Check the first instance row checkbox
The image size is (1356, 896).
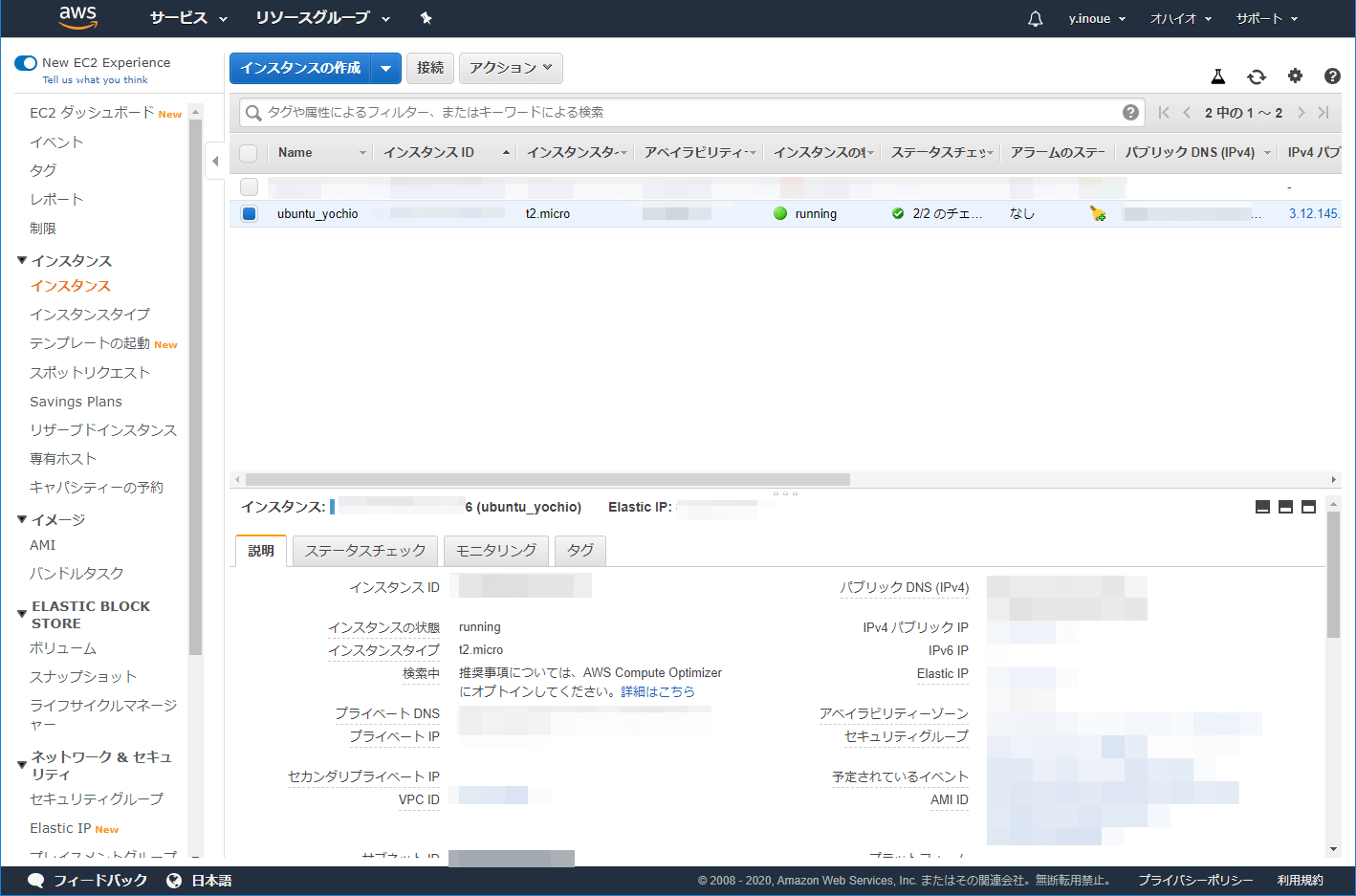point(249,186)
